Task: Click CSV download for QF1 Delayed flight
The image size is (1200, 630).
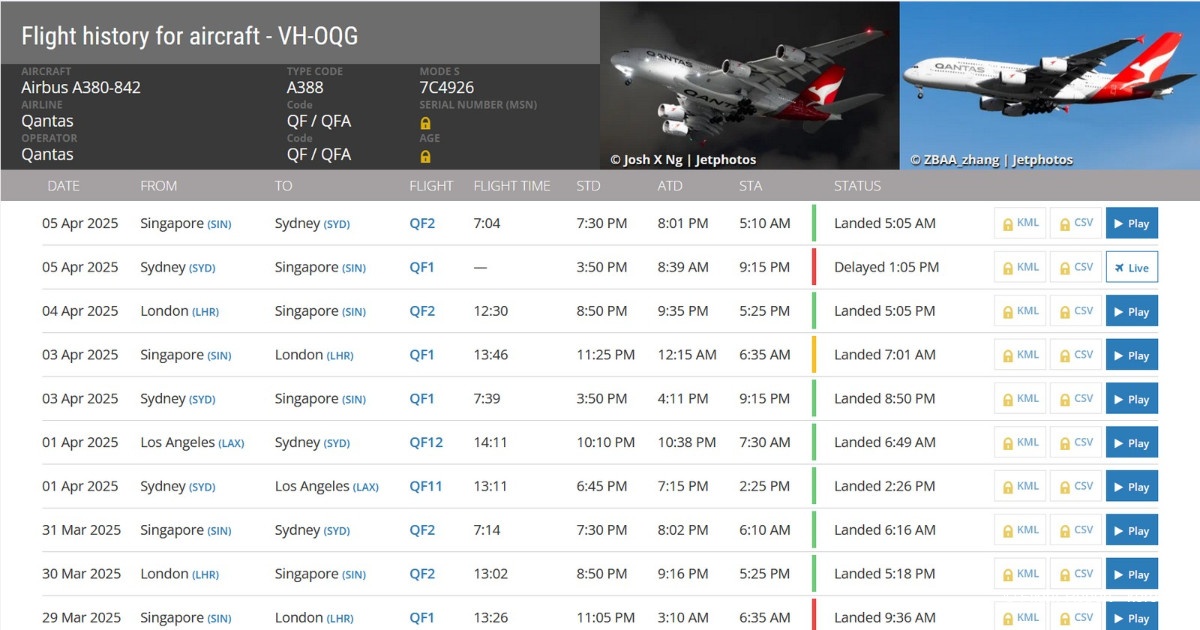Action: (1075, 267)
